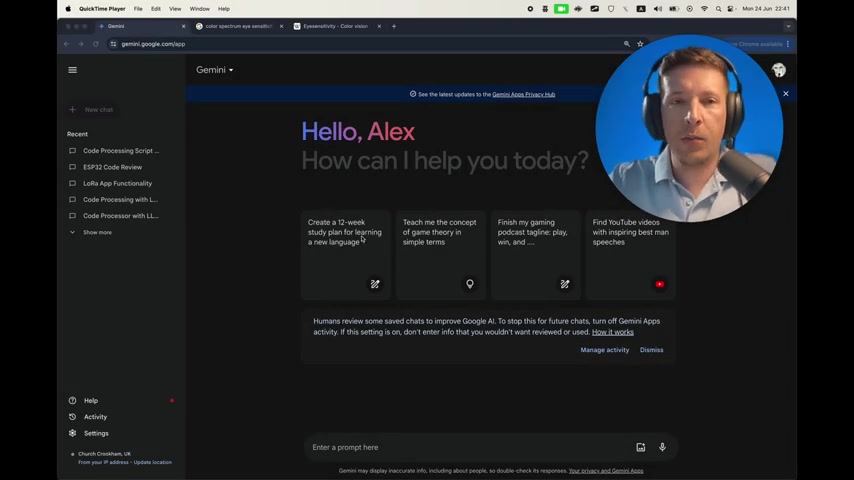This screenshot has width=854, height=480.
Task: Open the Gemini Apps Privacy Hub link
Action: click(x=523, y=94)
